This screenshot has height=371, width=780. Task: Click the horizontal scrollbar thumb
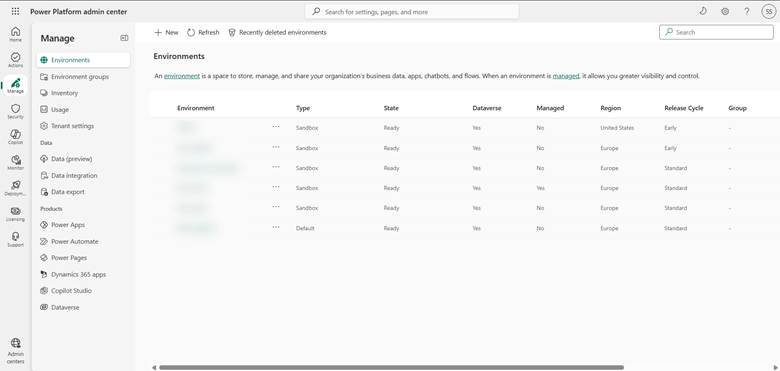click(x=391, y=368)
